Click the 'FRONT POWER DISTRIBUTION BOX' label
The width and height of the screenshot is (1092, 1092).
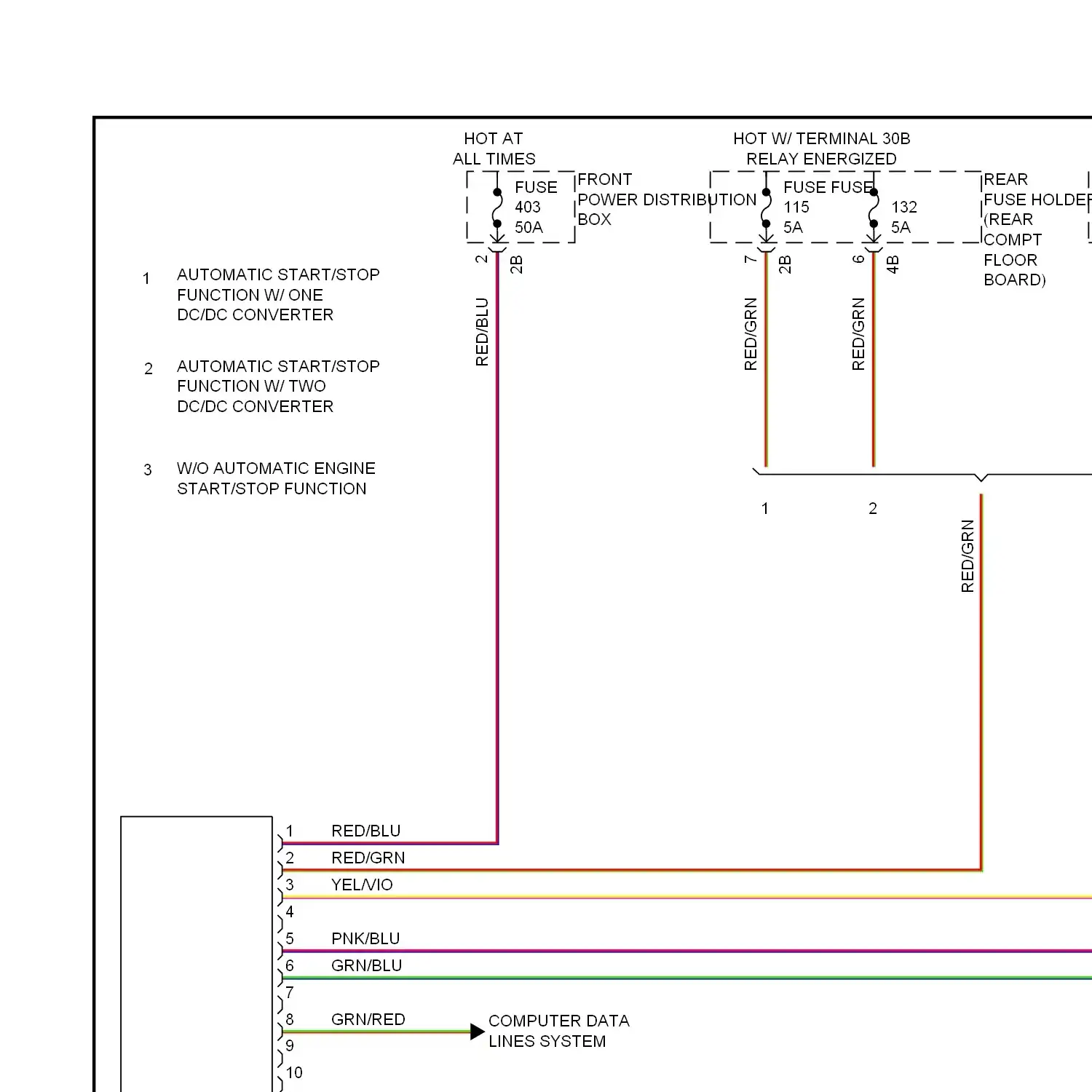point(667,199)
